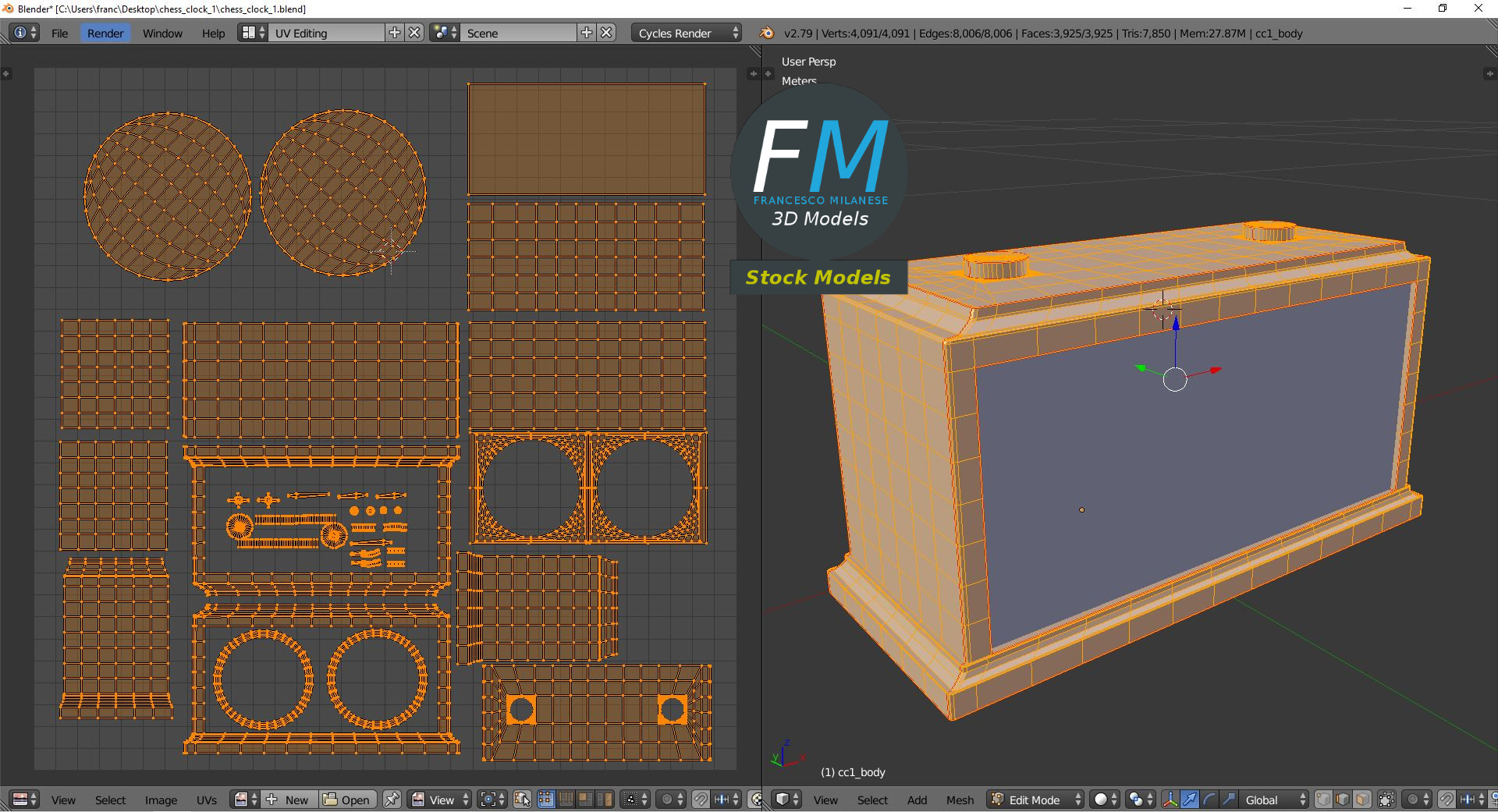Open the 3D viewport pivot point selector

click(x=1141, y=800)
